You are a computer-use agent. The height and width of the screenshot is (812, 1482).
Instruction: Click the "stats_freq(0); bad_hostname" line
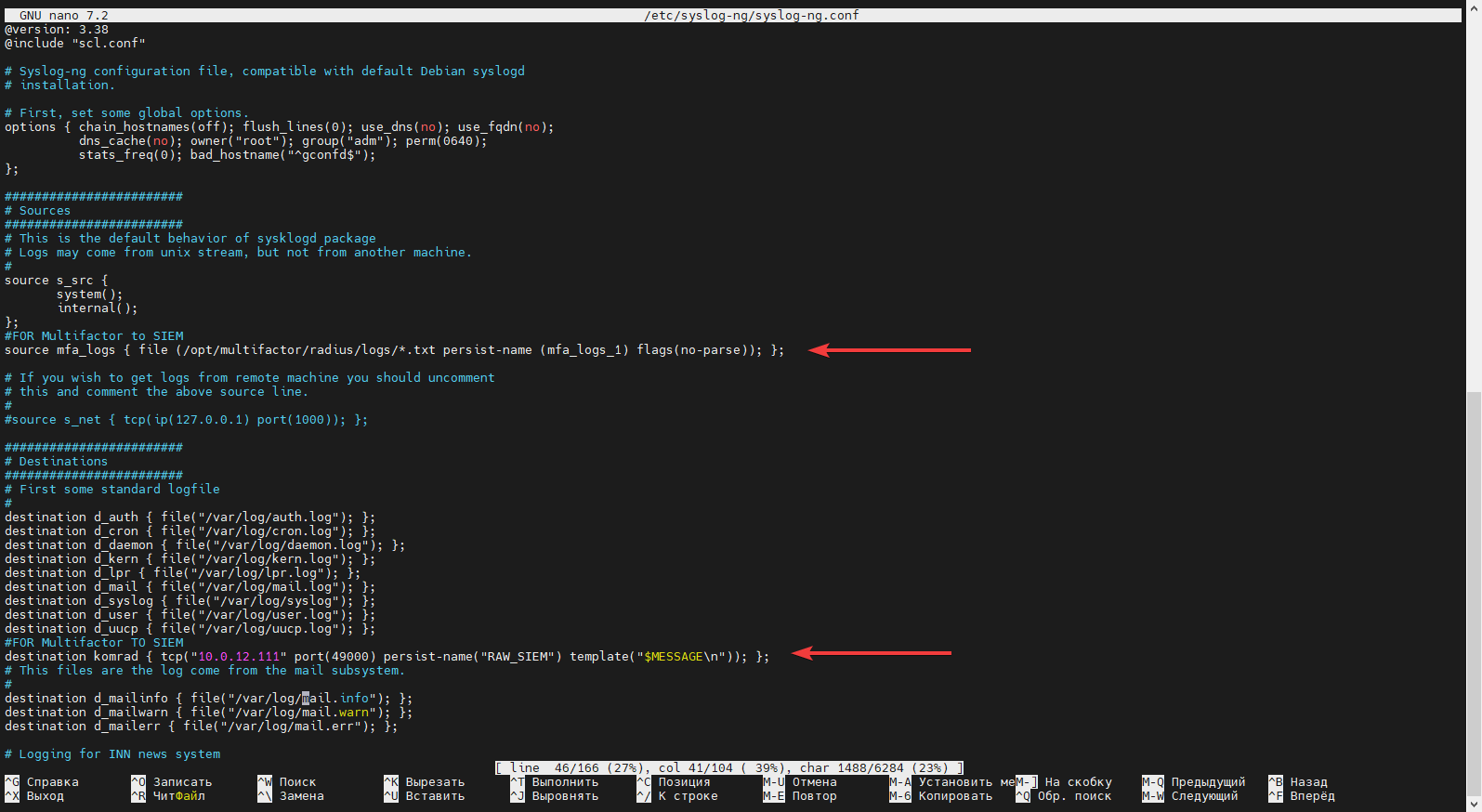tap(228, 155)
